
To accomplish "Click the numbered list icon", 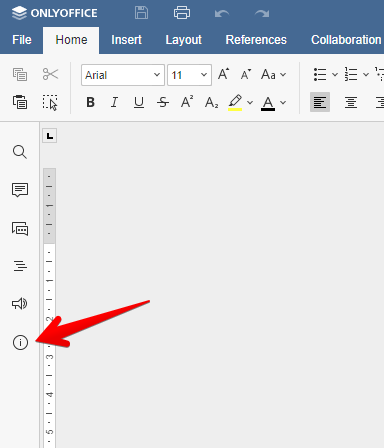I will point(351,74).
